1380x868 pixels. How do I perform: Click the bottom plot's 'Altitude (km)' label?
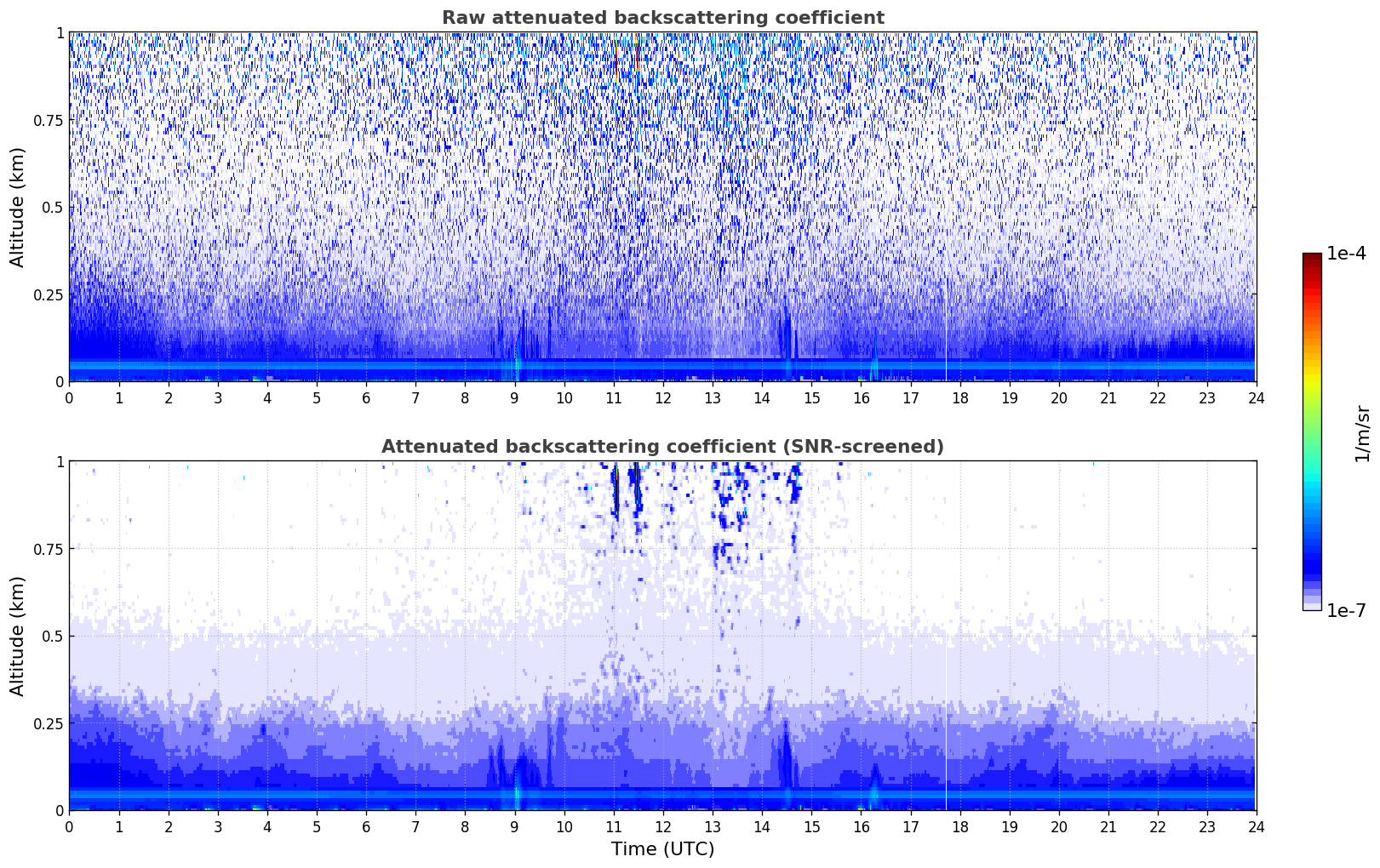point(18,636)
